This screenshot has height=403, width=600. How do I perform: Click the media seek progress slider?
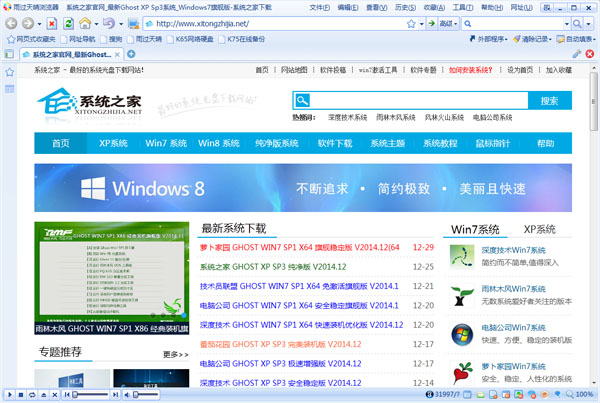pos(91,395)
